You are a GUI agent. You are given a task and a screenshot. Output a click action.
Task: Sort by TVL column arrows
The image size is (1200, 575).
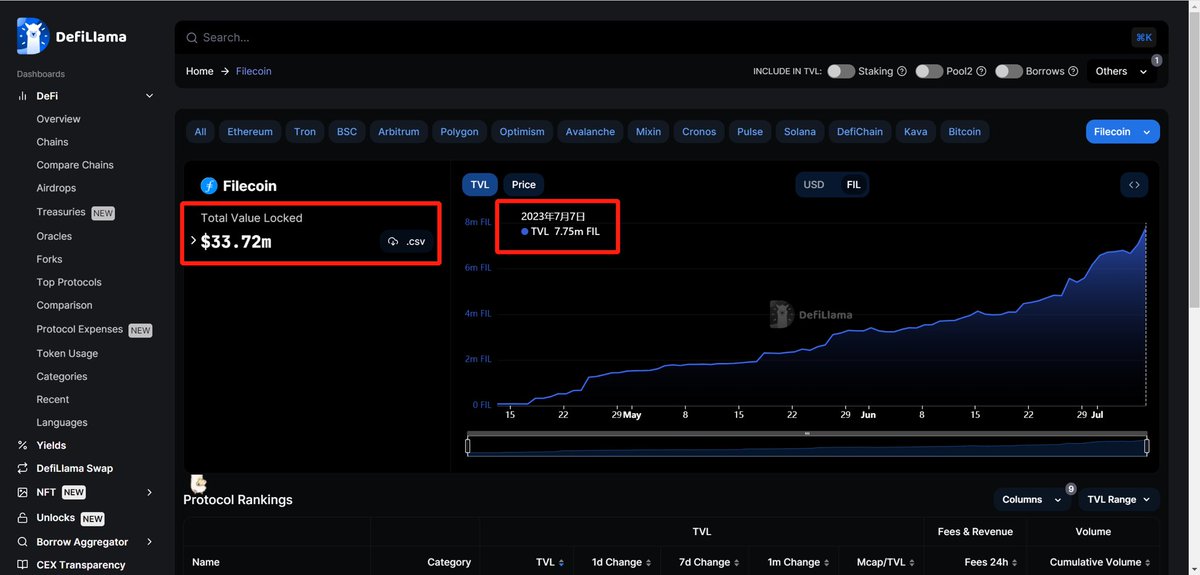(x=562, y=563)
